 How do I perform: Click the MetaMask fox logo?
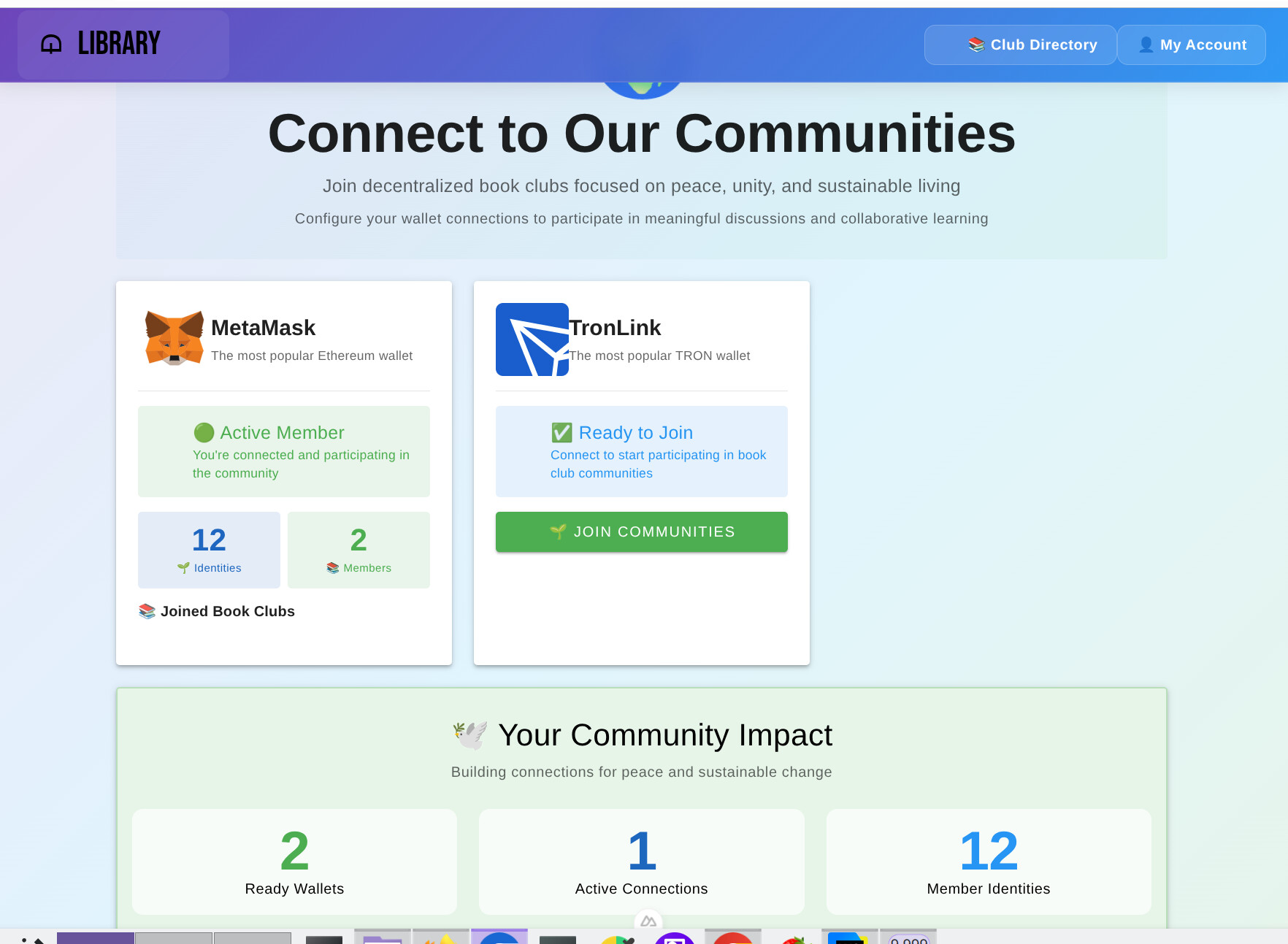click(x=175, y=338)
